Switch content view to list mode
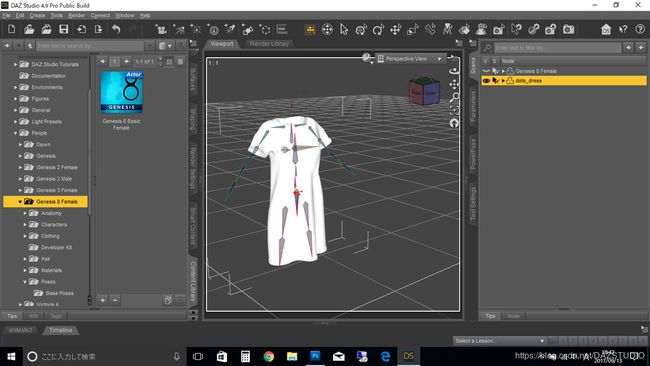 (x=180, y=61)
